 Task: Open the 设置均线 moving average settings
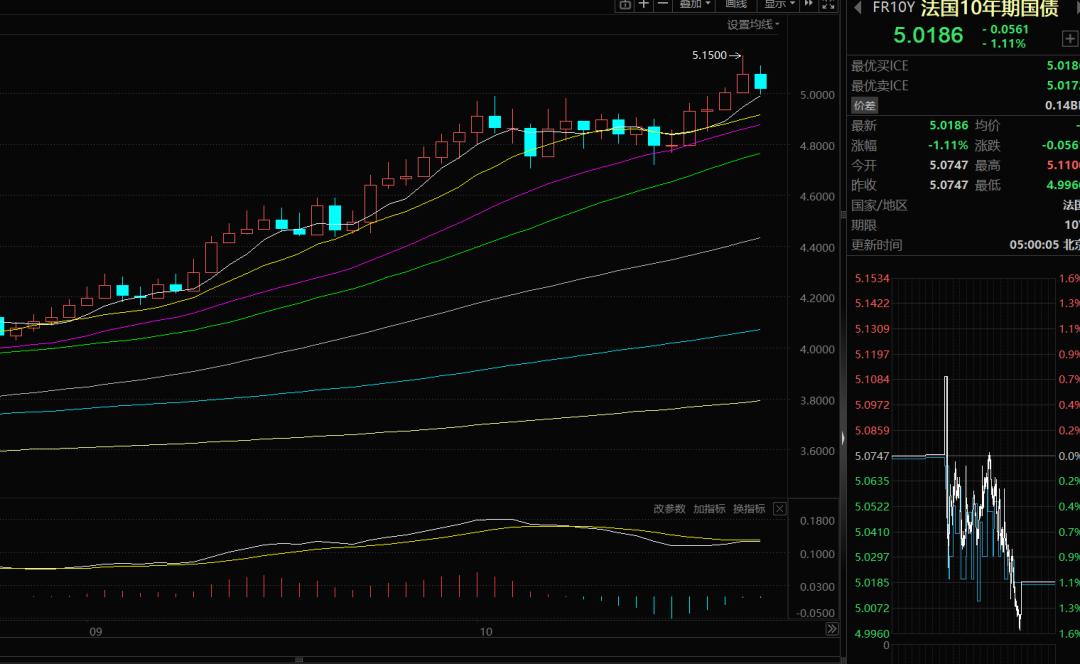[753, 25]
